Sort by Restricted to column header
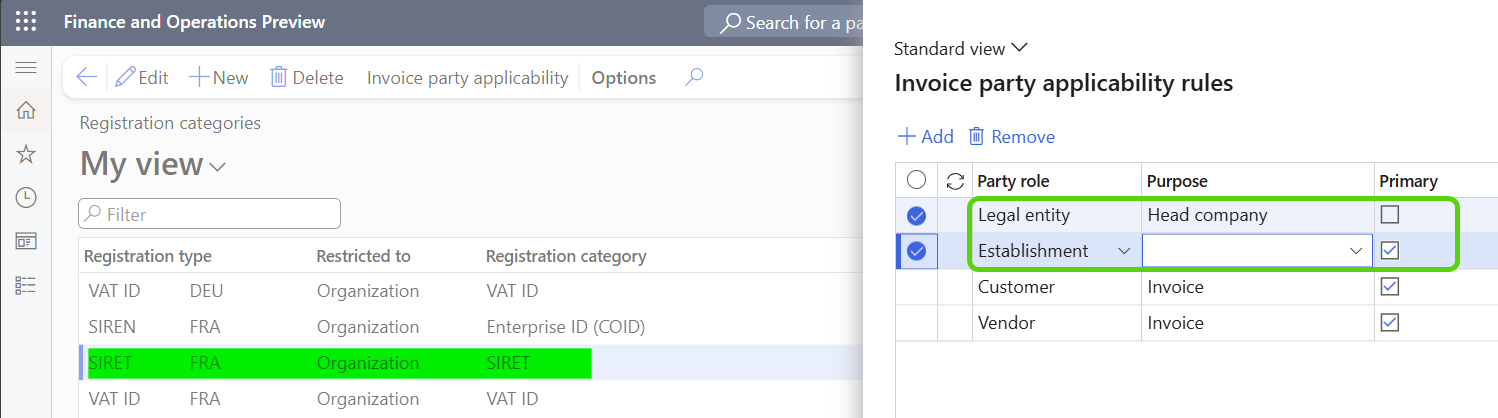Viewport: 1498px width, 418px height. 363,256
